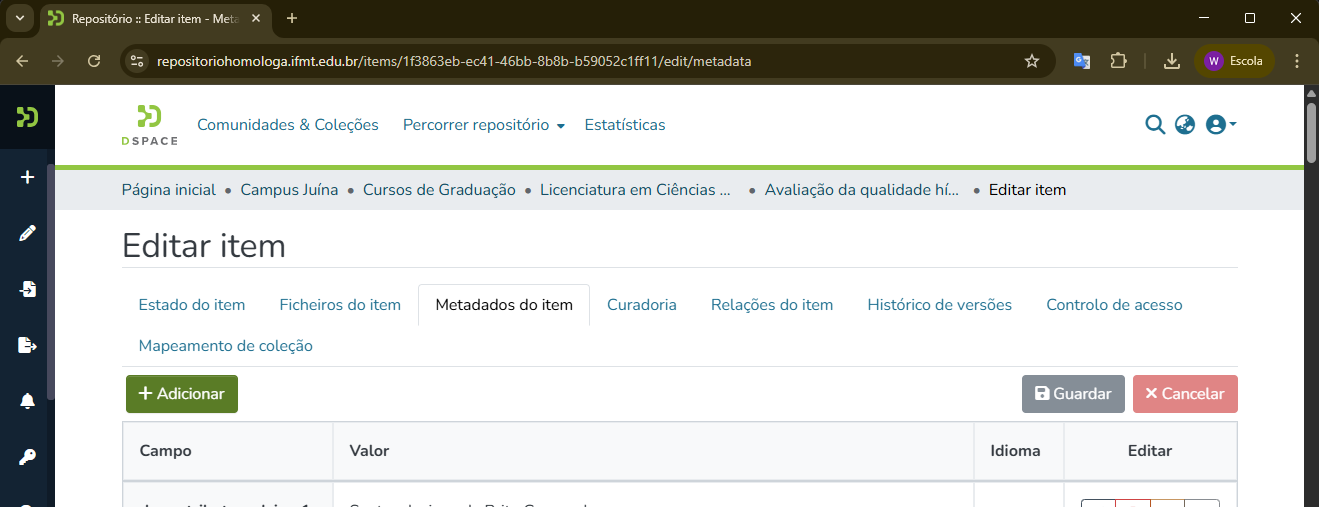Click the Cancelar button
The image size is (1319, 507).
click(x=1185, y=394)
